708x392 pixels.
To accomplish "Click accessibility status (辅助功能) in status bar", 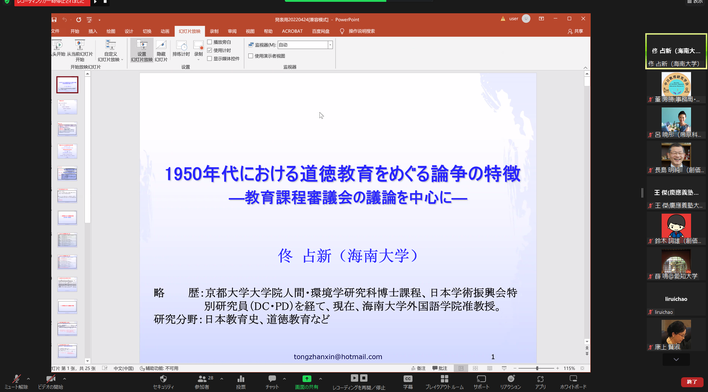I will (159, 369).
